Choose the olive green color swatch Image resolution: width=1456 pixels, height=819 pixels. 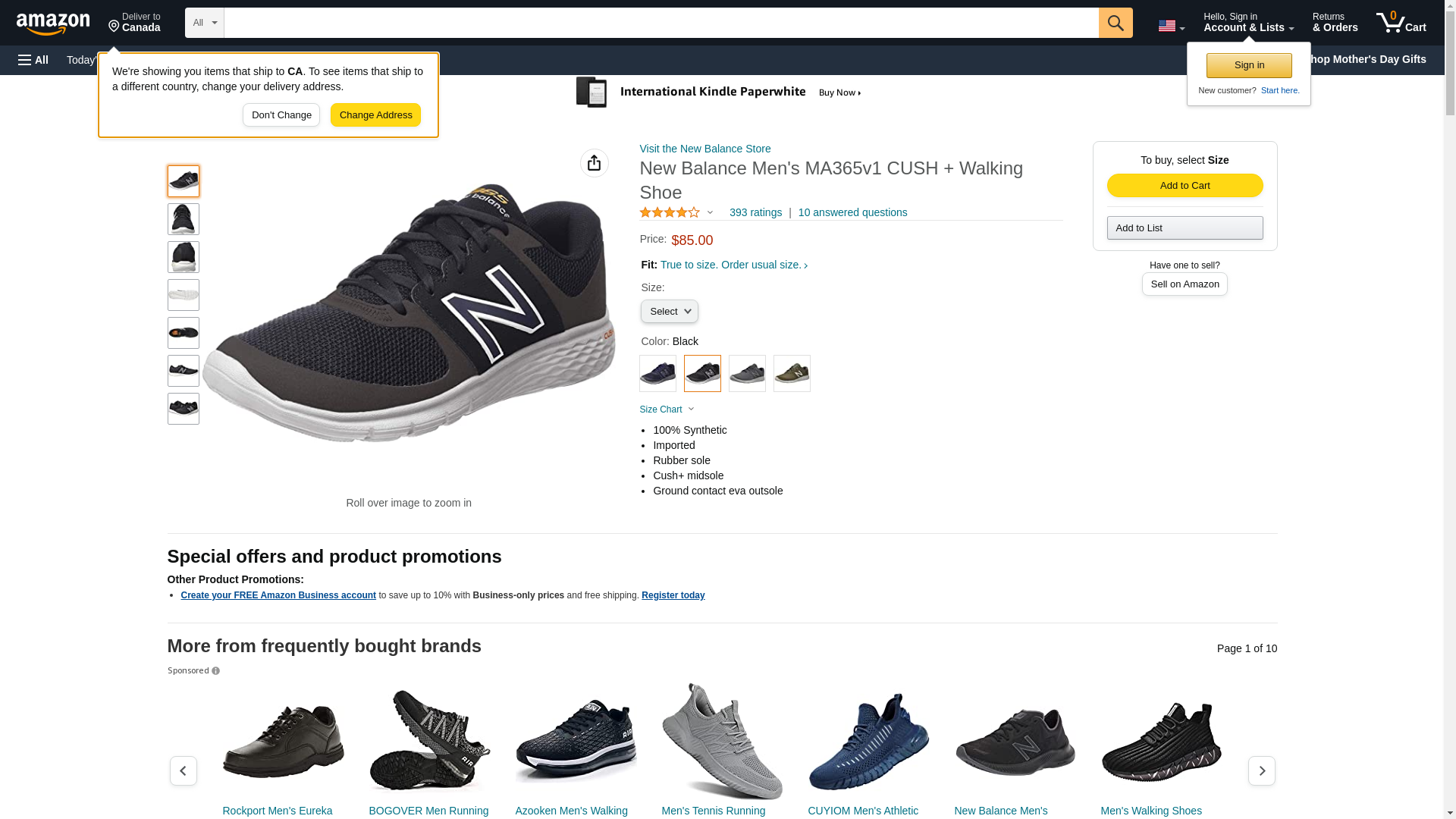[792, 374]
